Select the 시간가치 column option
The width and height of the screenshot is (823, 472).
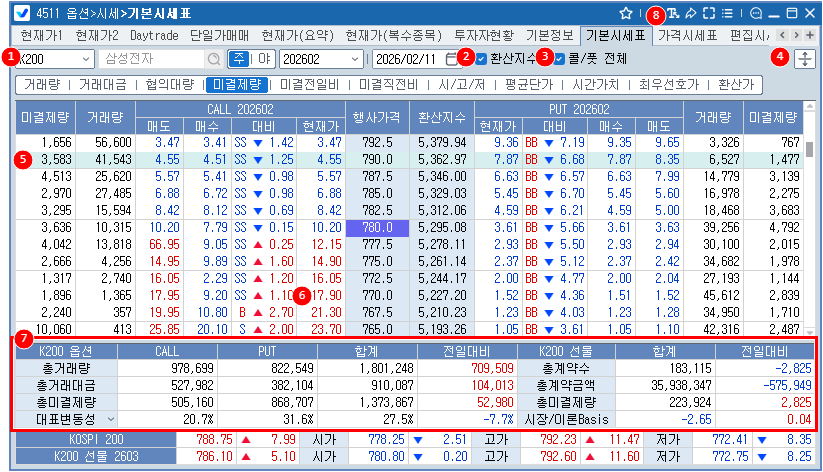[643, 84]
